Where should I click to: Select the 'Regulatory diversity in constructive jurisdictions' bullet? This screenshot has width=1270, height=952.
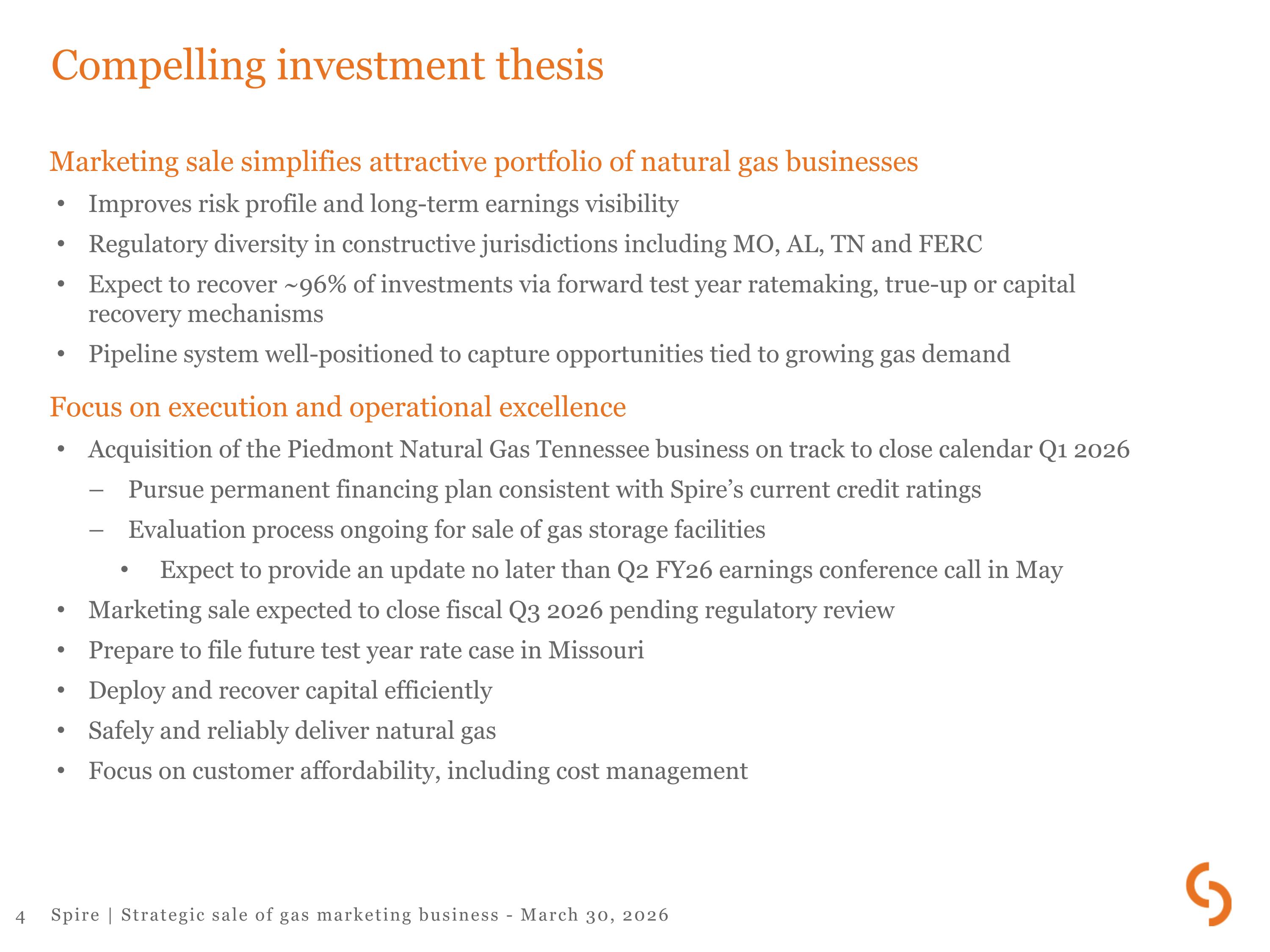[x=535, y=245]
